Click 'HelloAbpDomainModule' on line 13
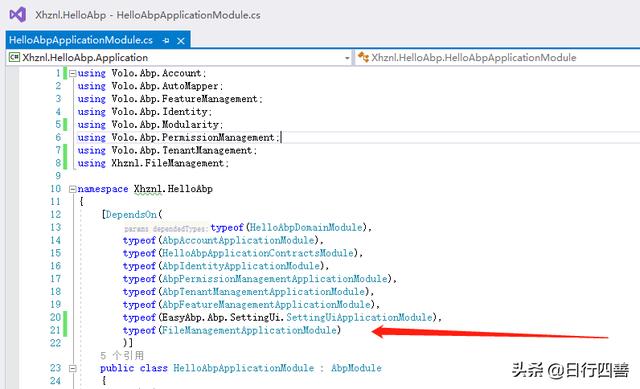This screenshot has width=640, height=389. point(306,227)
